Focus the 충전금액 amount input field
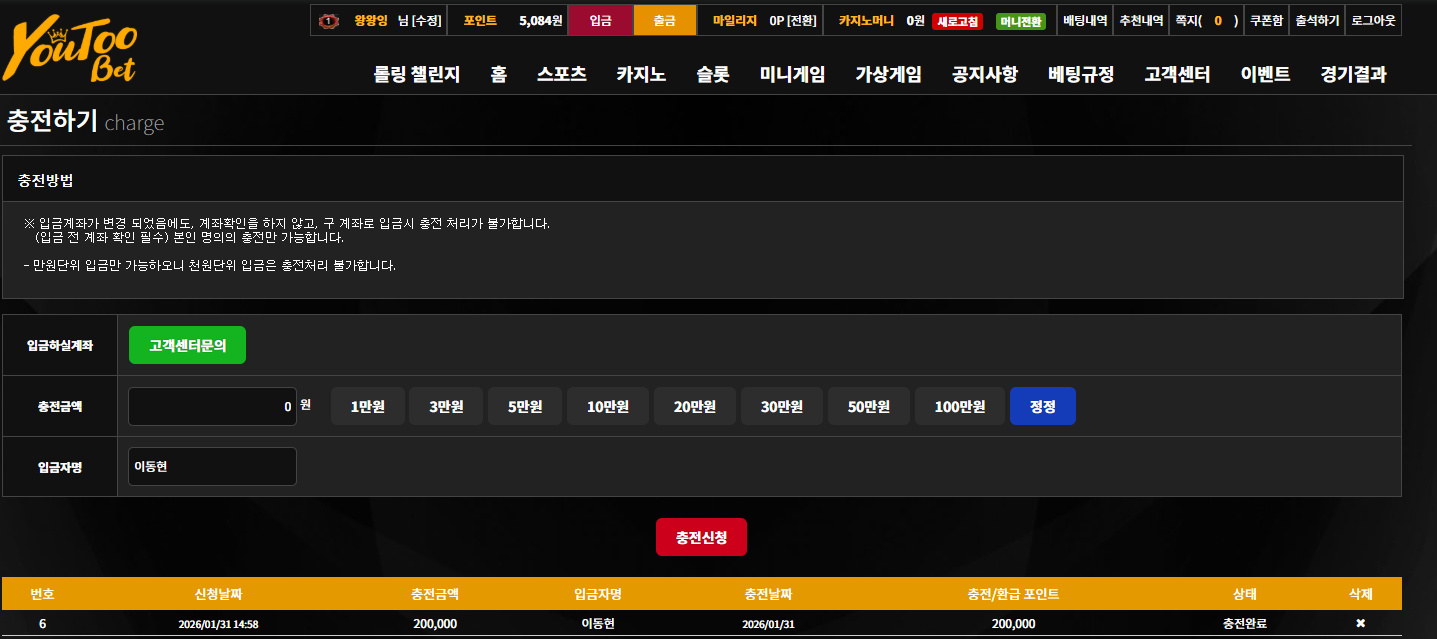 pyautogui.click(x=212, y=406)
